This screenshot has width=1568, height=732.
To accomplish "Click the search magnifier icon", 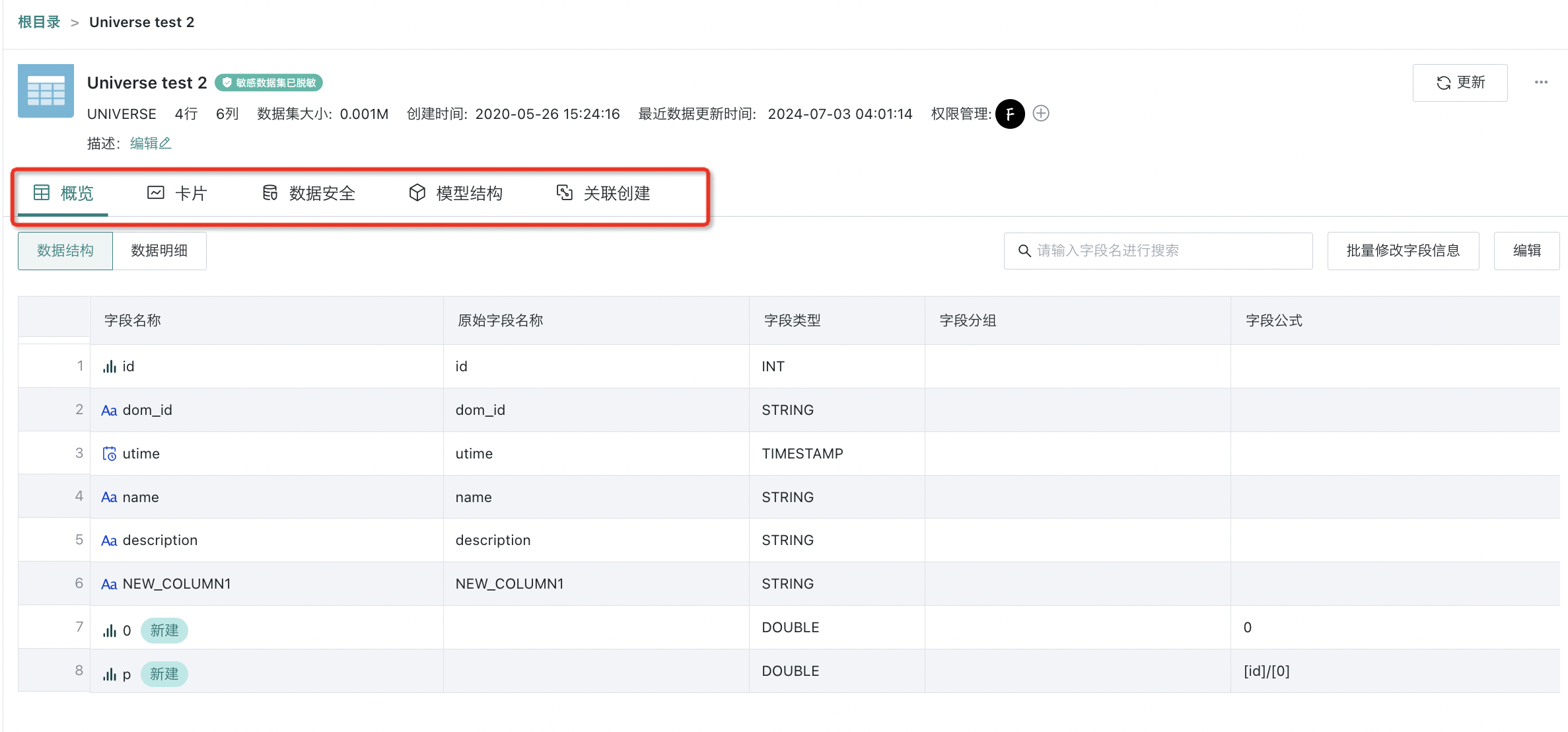I will tap(1024, 251).
